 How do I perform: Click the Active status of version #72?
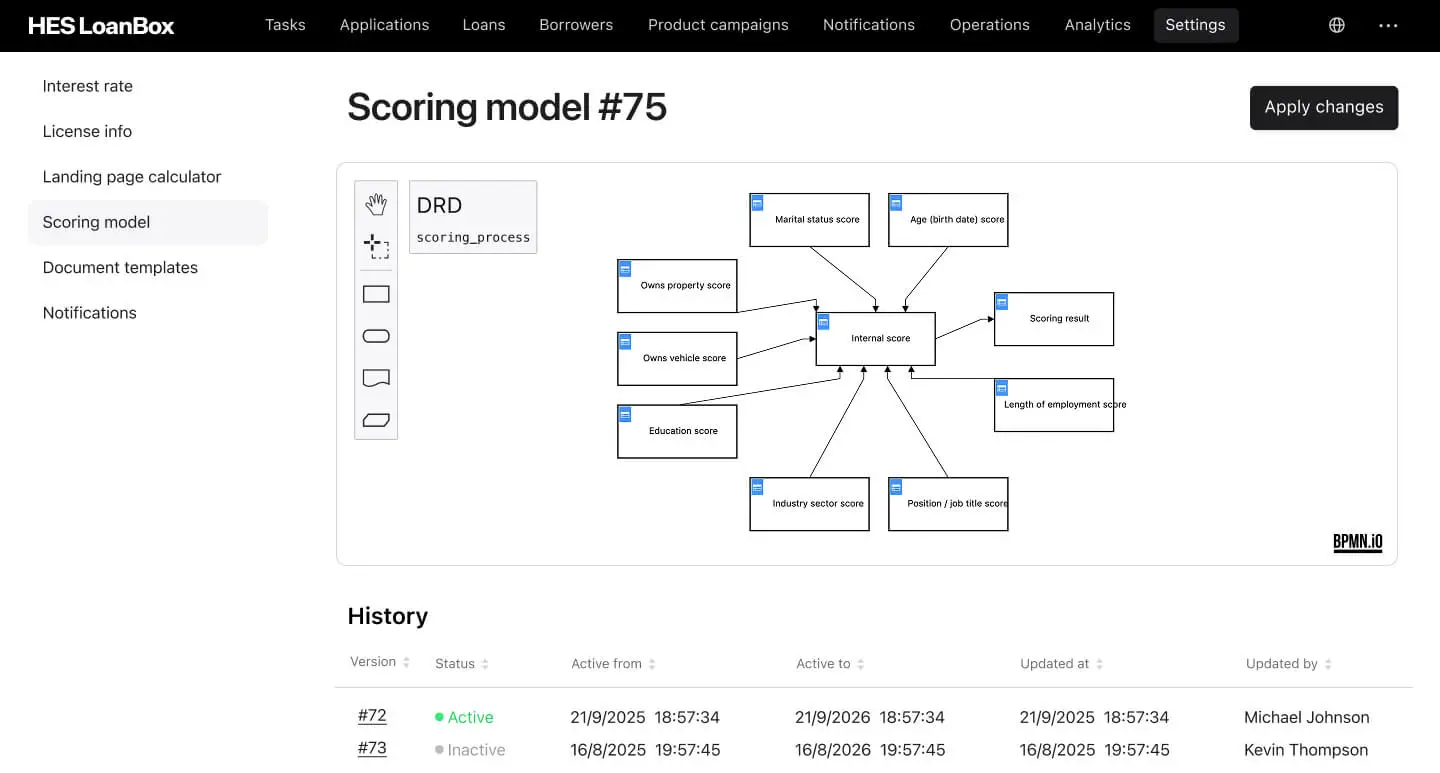tap(464, 717)
